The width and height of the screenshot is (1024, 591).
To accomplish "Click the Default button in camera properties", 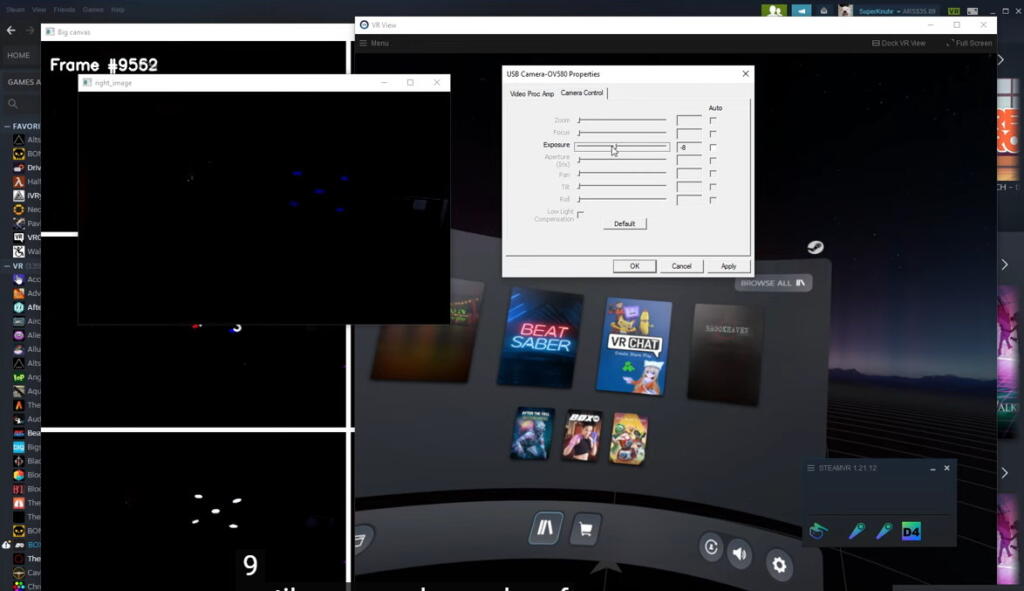I will (x=624, y=223).
